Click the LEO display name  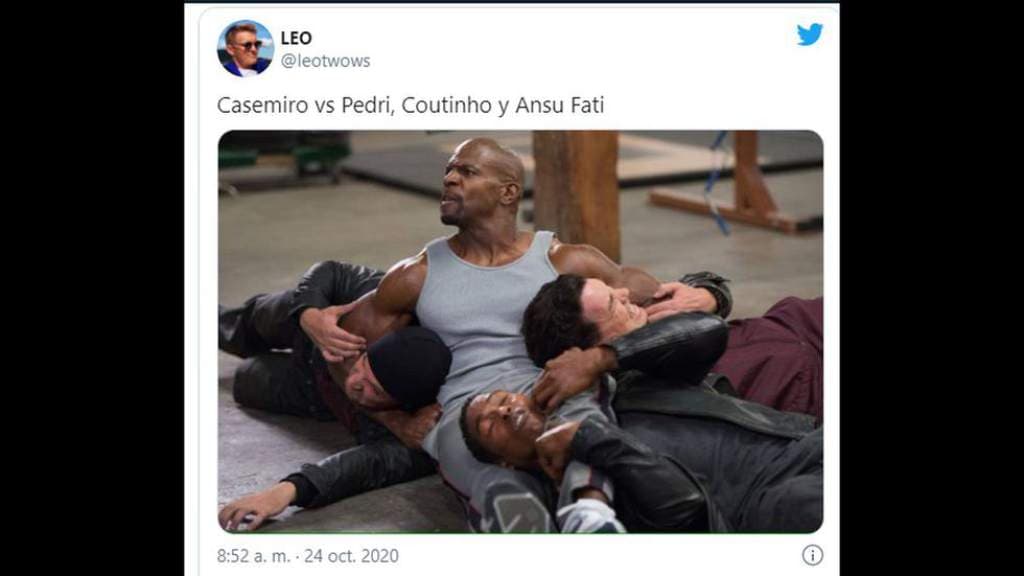296,38
